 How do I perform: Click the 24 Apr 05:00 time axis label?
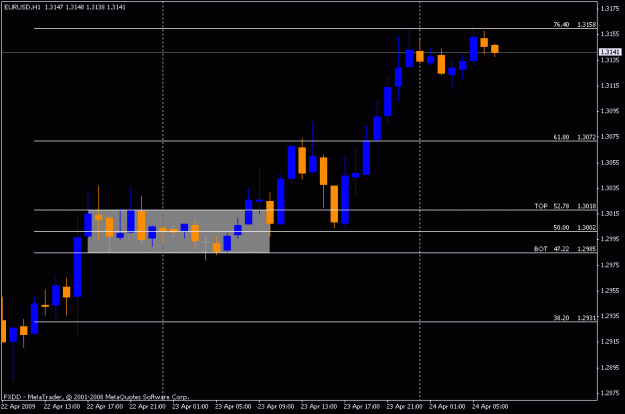[490, 406]
